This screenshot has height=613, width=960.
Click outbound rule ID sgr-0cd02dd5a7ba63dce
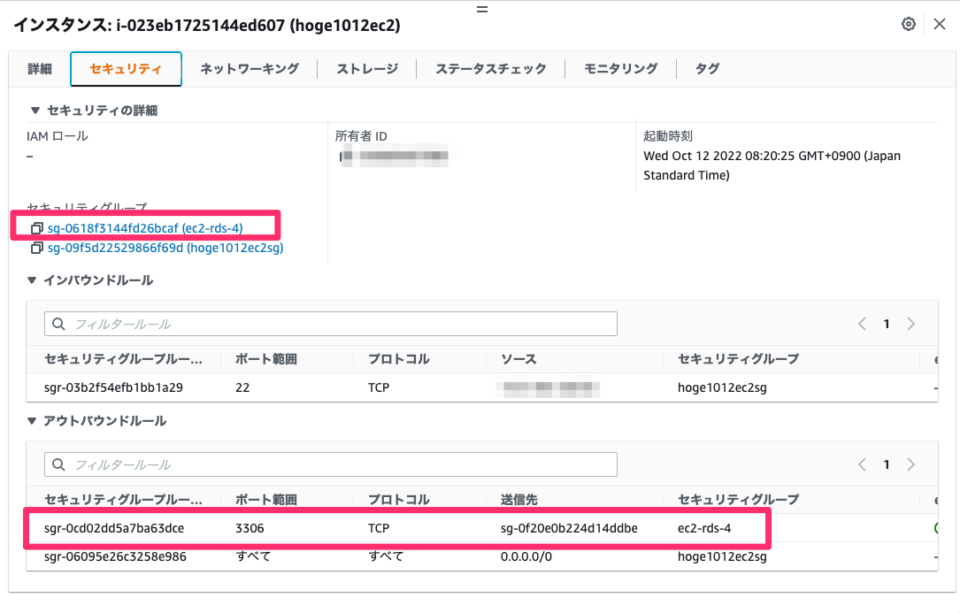(x=114, y=528)
